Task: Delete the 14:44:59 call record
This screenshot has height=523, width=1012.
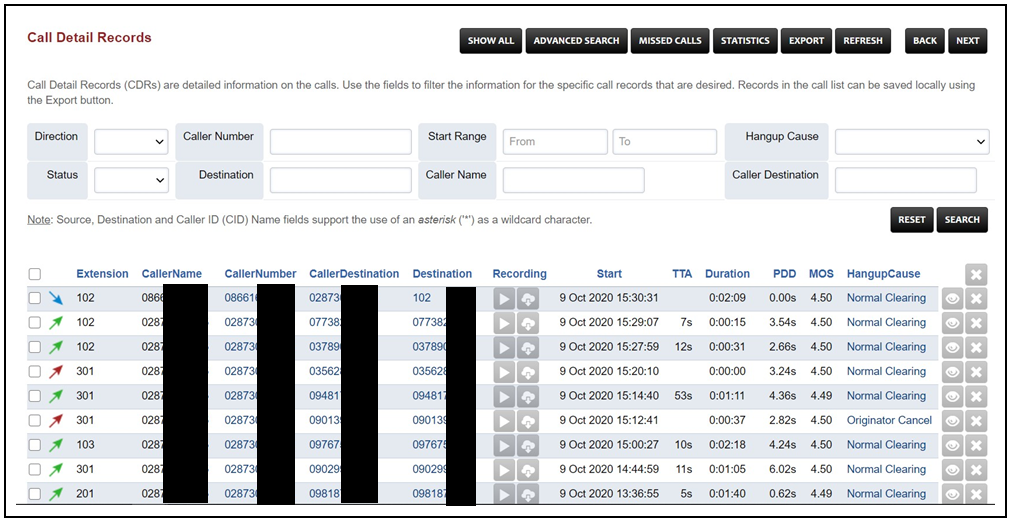Action: [976, 469]
